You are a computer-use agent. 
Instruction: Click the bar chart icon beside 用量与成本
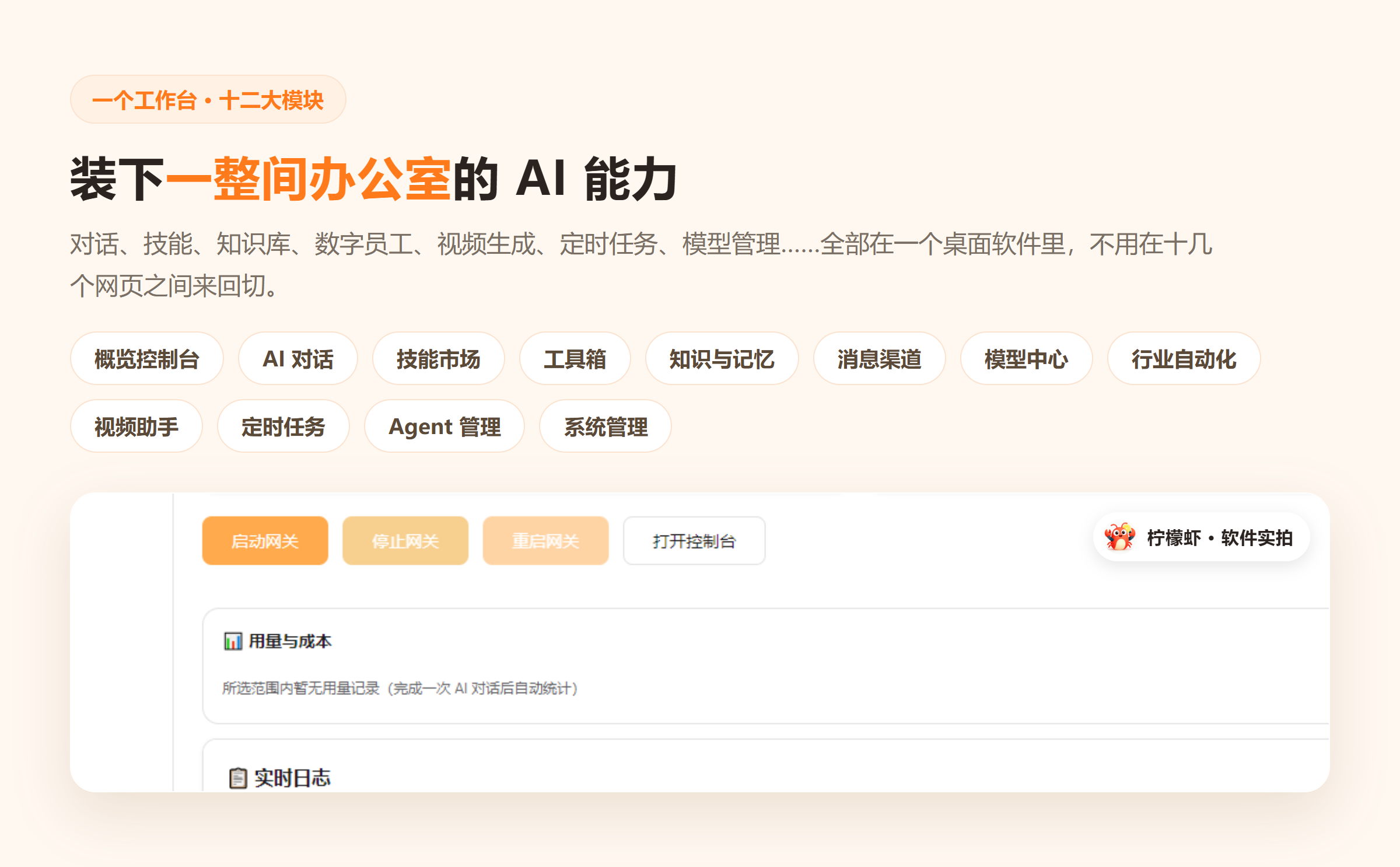pyautogui.click(x=233, y=641)
